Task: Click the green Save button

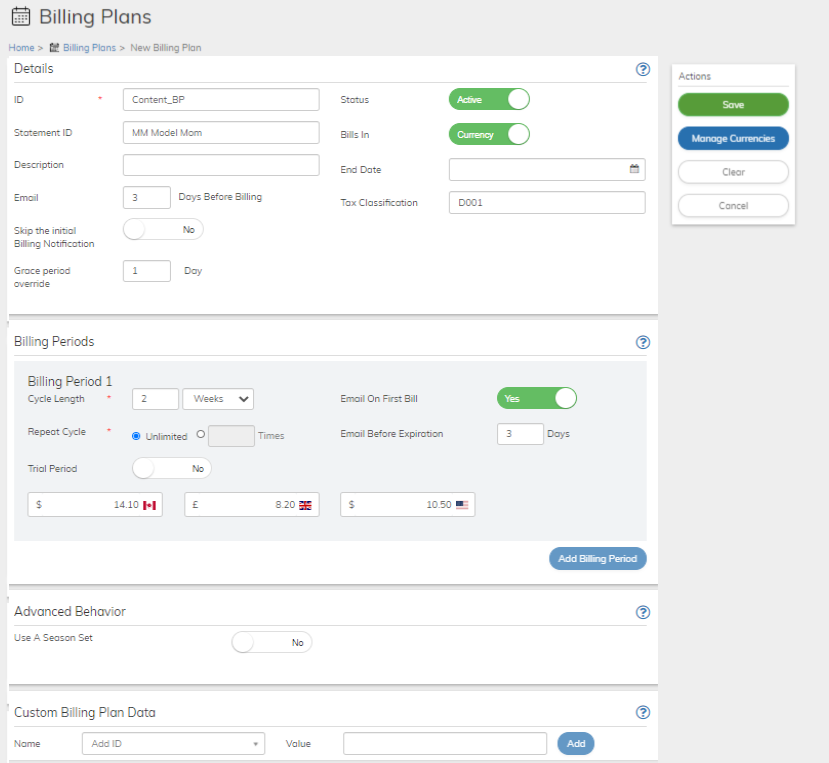Action: (733, 105)
